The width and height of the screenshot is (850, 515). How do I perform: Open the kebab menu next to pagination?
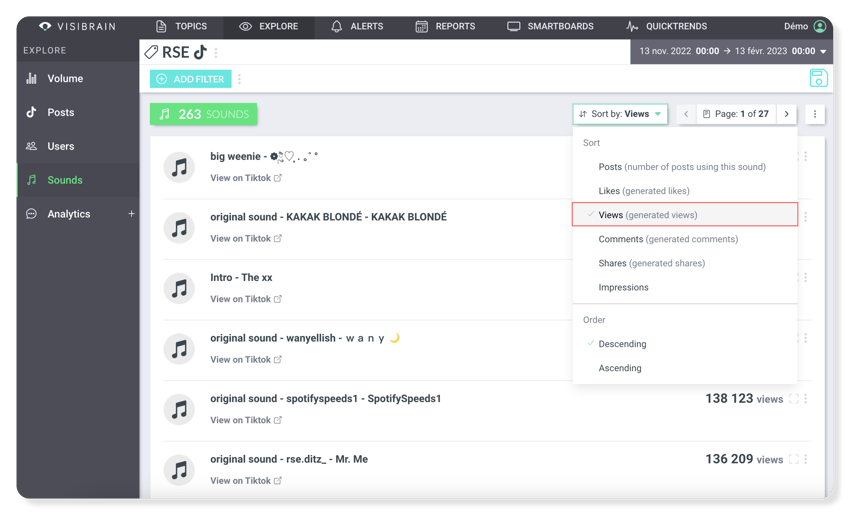coord(814,114)
